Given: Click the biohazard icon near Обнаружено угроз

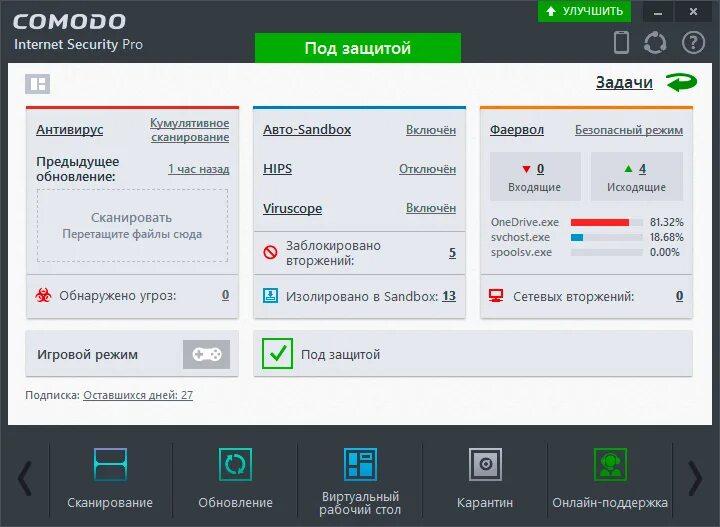Looking at the screenshot, I should [x=43, y=295].
